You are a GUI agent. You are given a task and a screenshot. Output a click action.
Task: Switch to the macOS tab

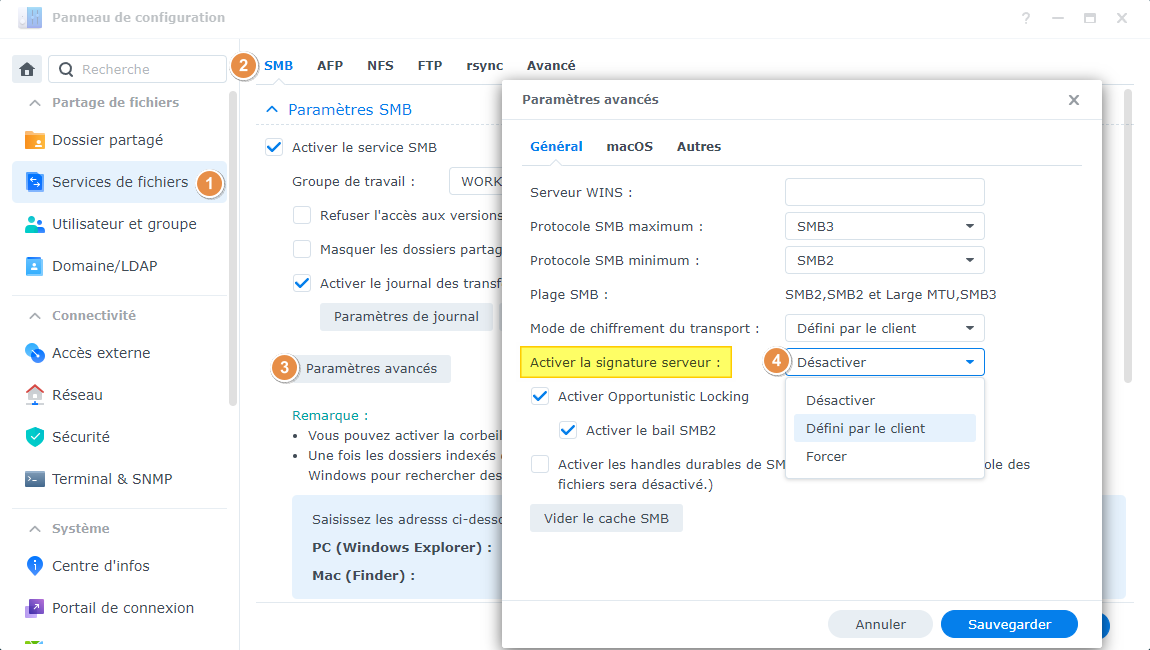click(629, 146)
